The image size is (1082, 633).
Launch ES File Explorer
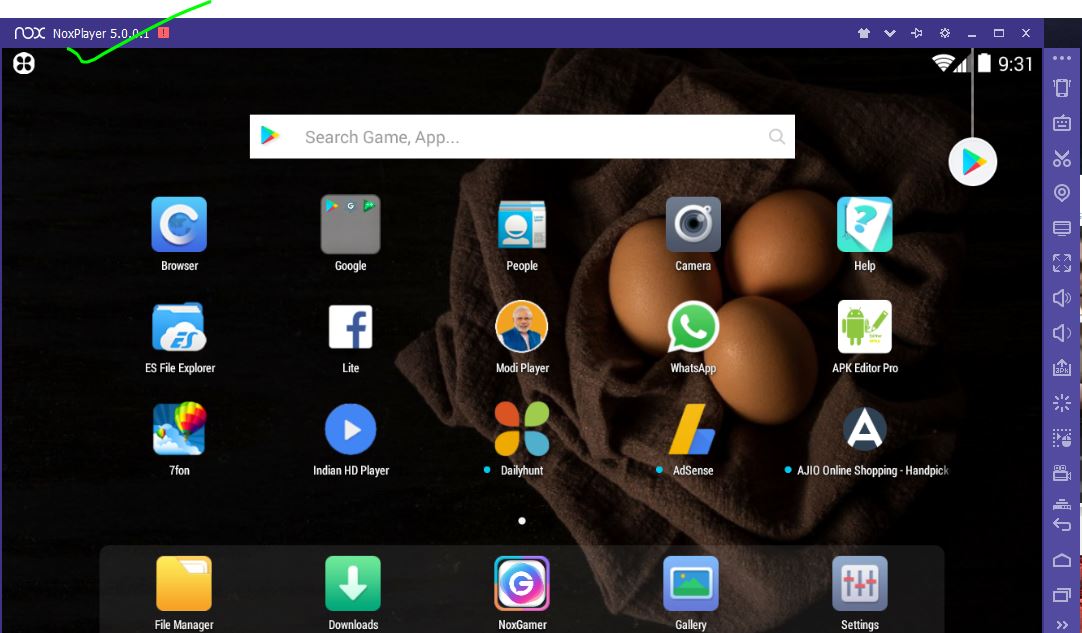[179, 327]
